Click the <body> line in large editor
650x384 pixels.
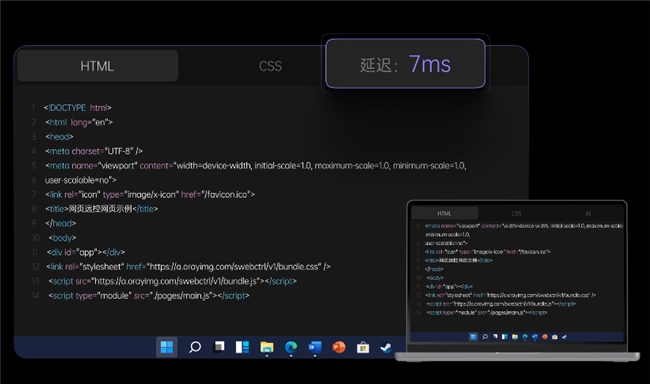[x=62, y=238]
